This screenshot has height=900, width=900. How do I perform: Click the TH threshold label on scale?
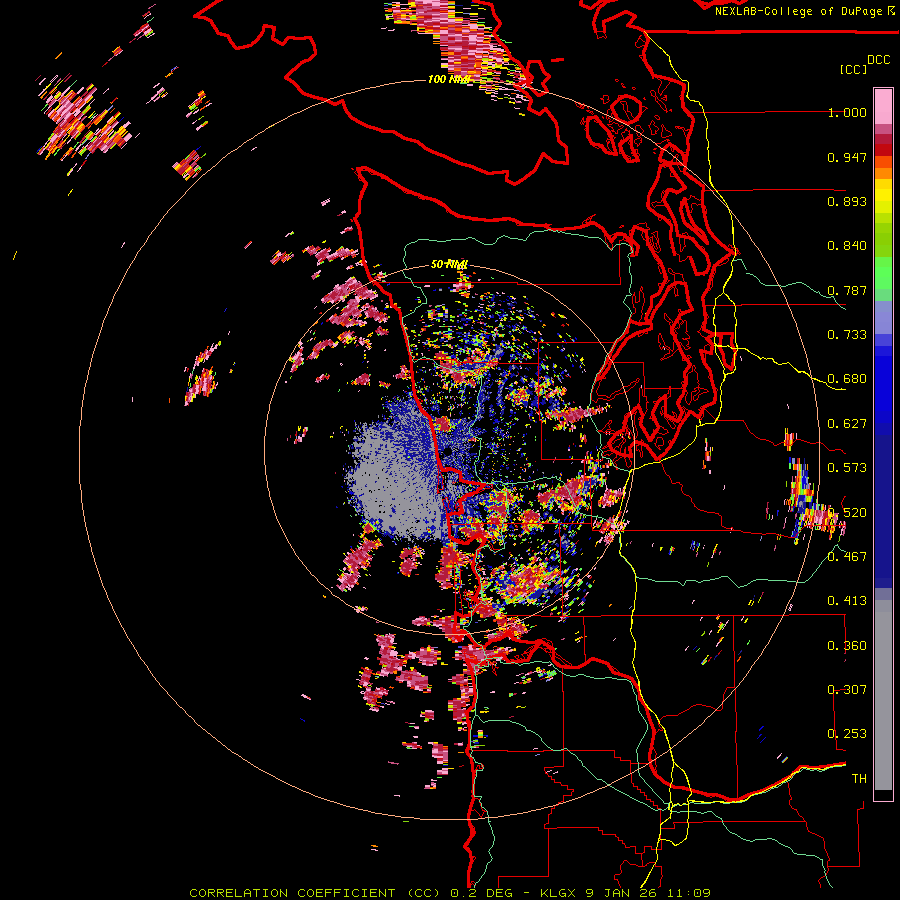click(x=859, y=779)
